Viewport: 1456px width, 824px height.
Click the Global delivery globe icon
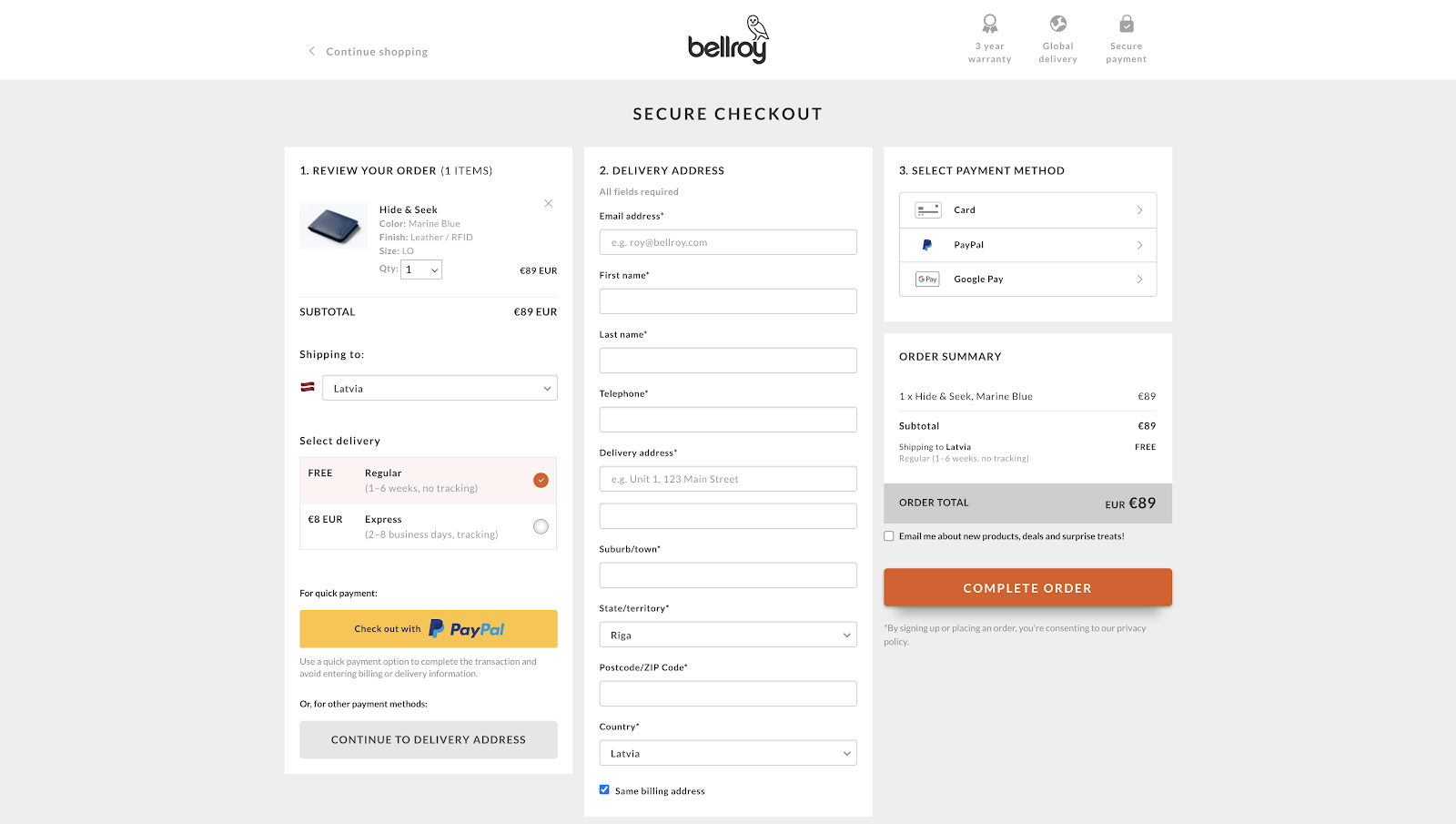[1057, 23]
